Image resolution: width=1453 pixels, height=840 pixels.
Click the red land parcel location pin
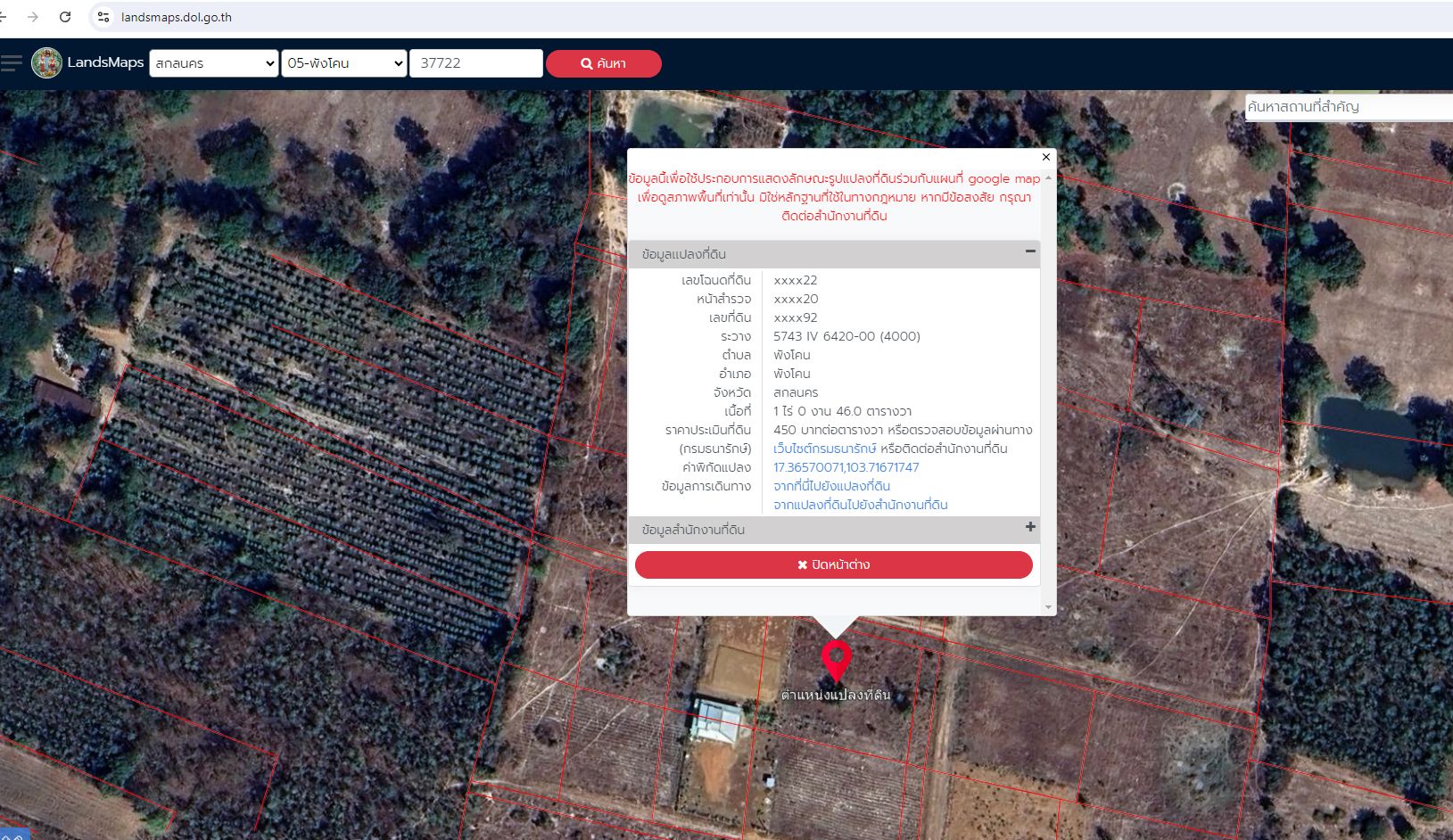(836, 662)
